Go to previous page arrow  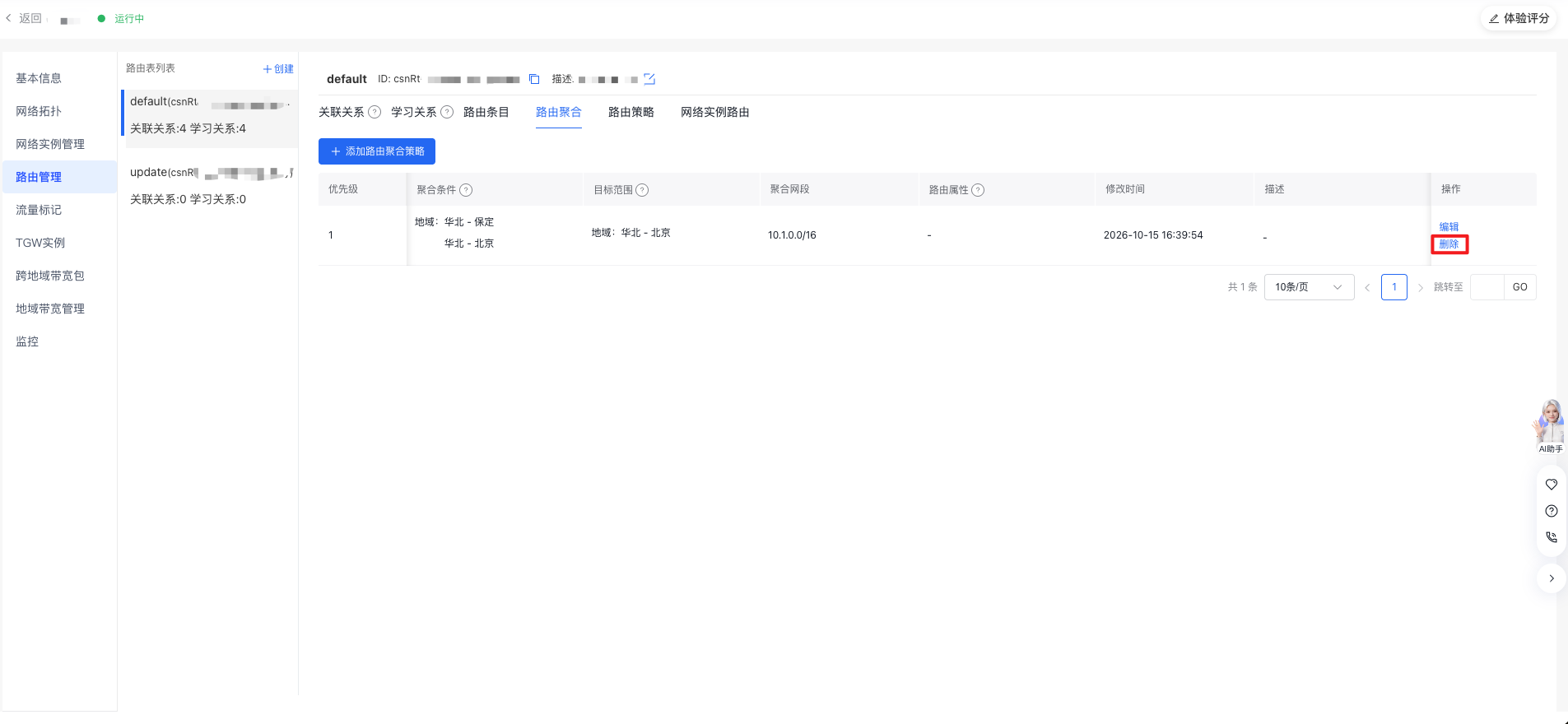(x=1367, y=287)
